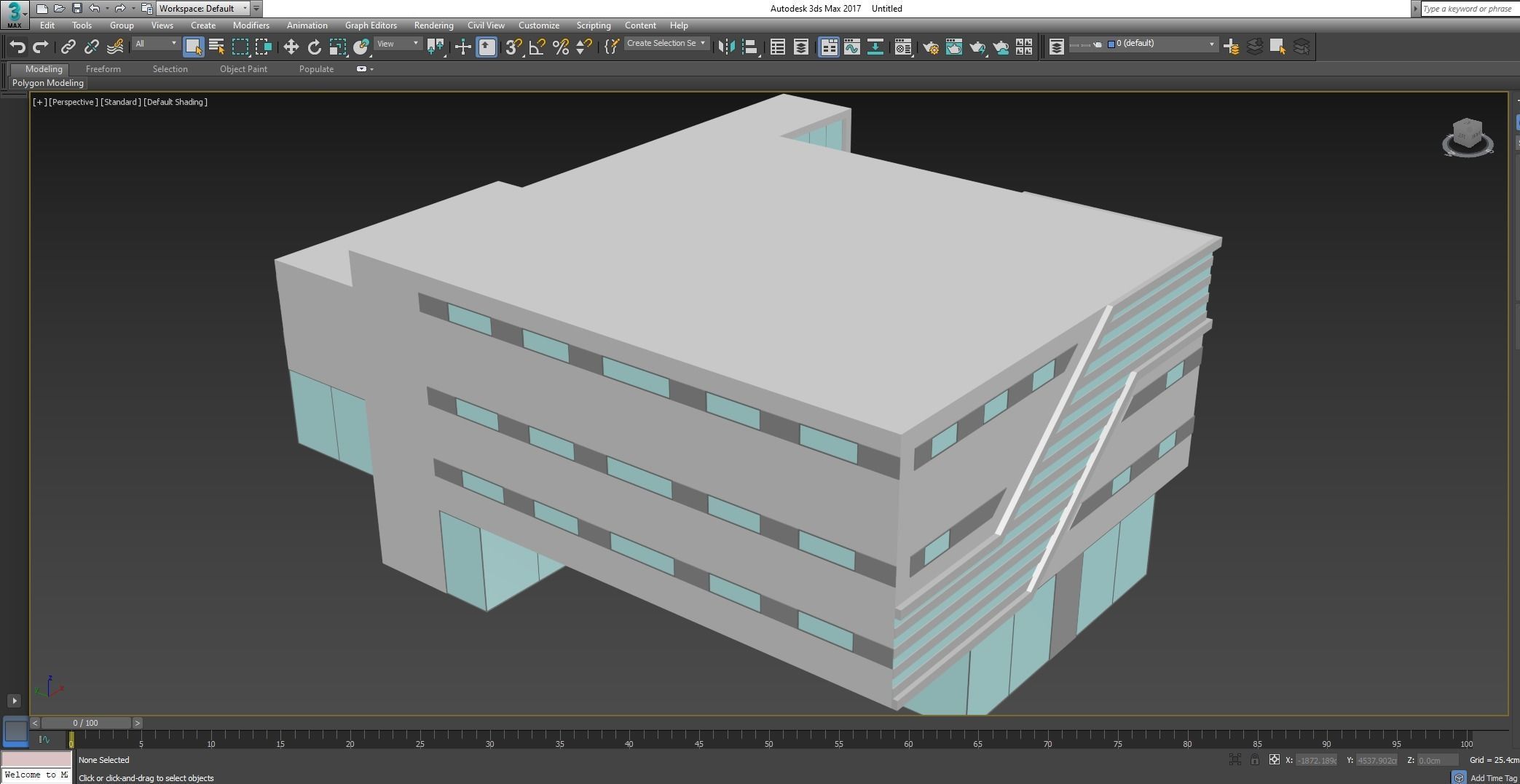Image resolution: width=1520 pixels, height=784 pixels.
Task: Toggle Absolute/Offset transform type-in mode
Action: click(1274, 759)
